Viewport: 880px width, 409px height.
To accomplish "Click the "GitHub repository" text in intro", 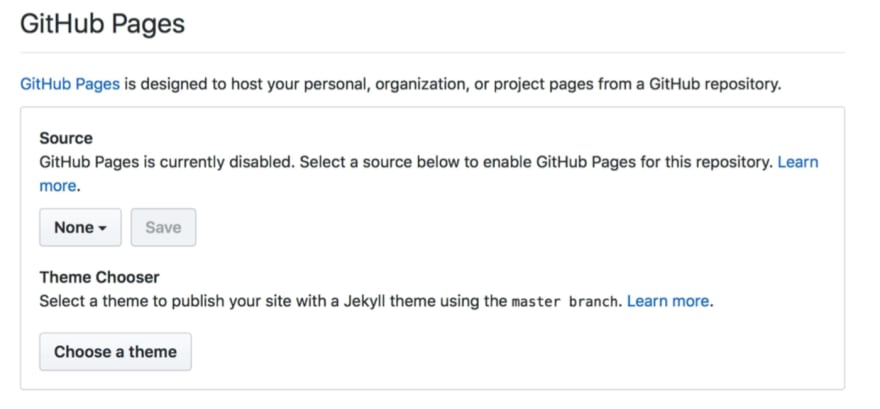I will [714, 85].
